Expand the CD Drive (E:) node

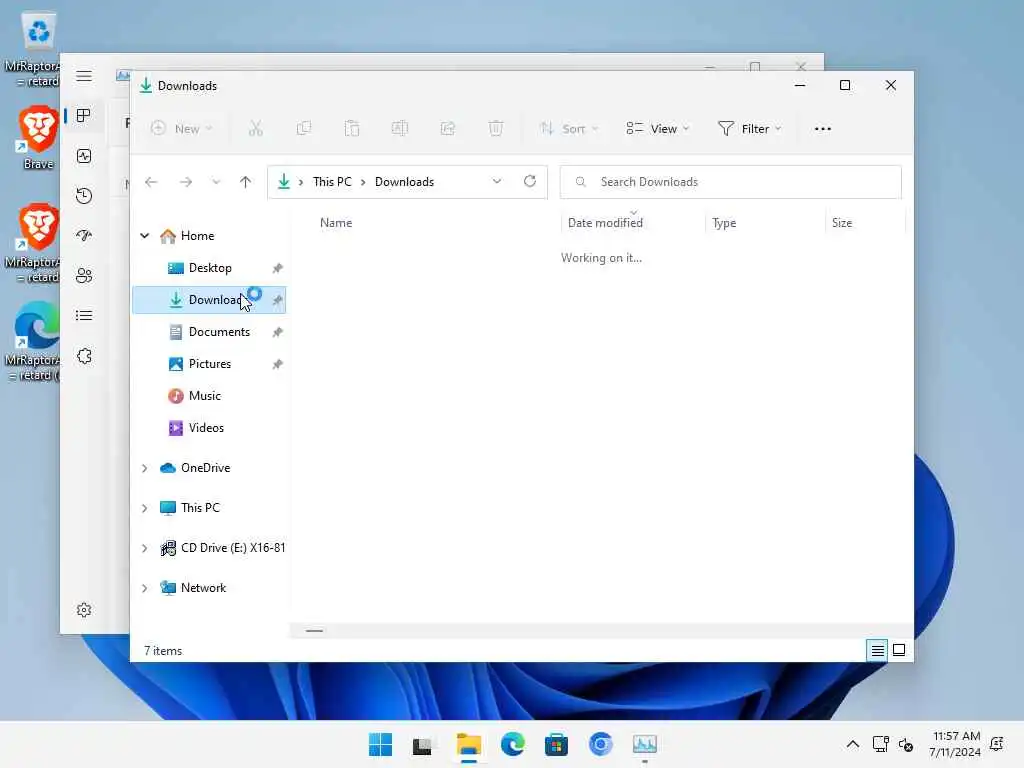[x=145, y=549]
